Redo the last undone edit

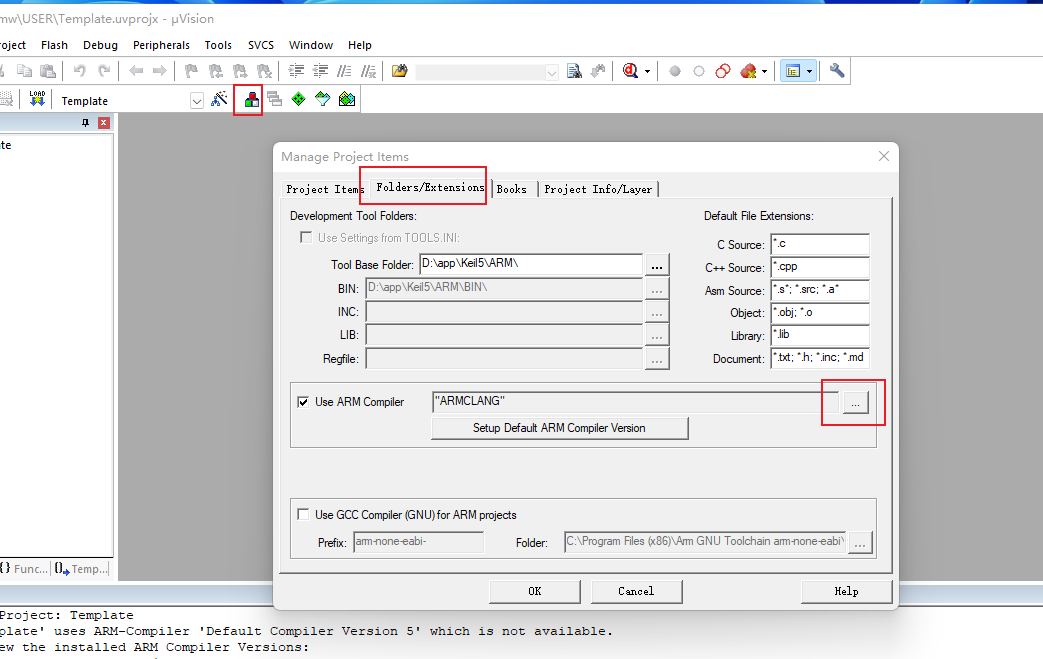104,70
